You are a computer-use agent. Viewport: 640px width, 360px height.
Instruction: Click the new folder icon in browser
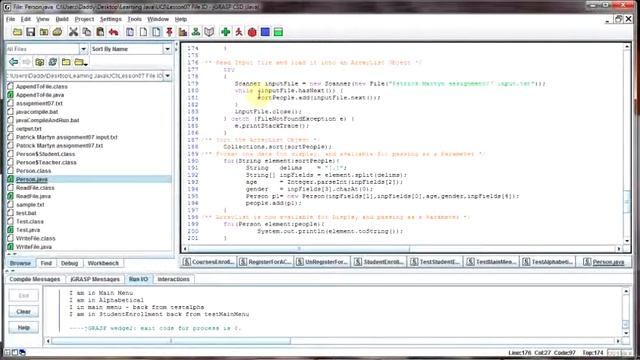(x=66, y=62)
